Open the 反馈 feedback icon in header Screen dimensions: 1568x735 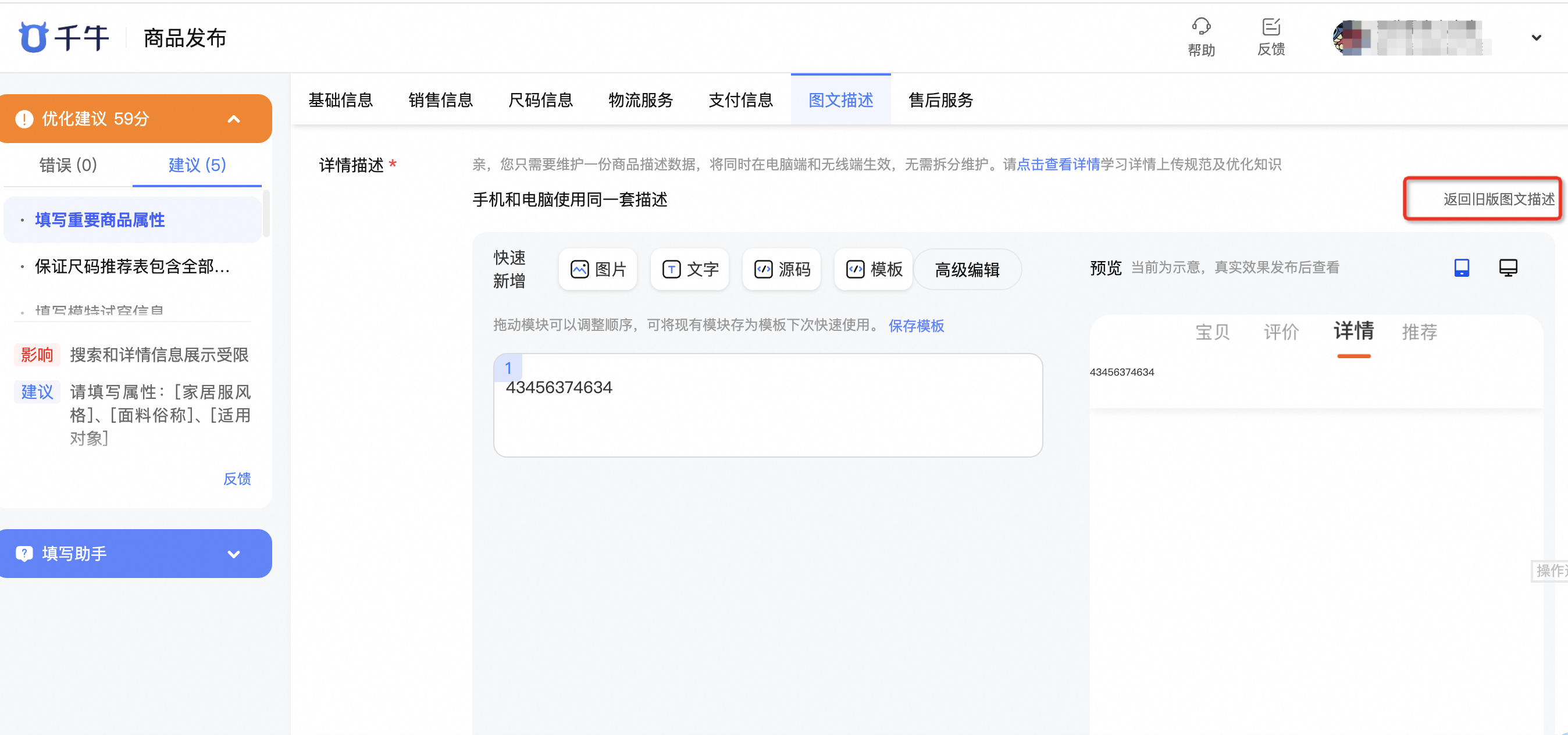[1271, 26]
